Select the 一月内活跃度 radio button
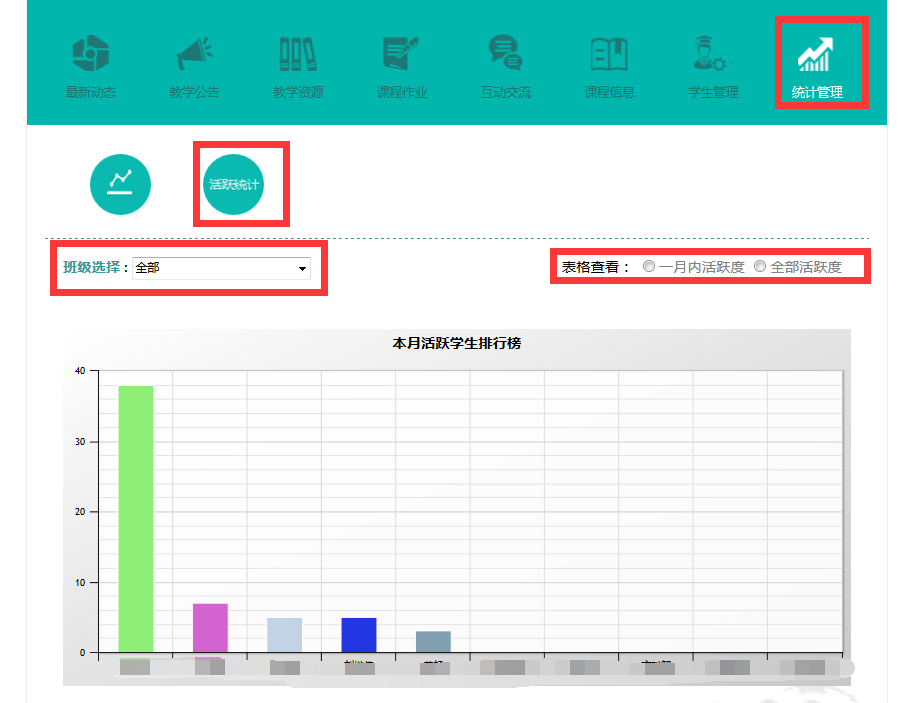The width and height of the screenshot is (924, 703). (649, 267)
